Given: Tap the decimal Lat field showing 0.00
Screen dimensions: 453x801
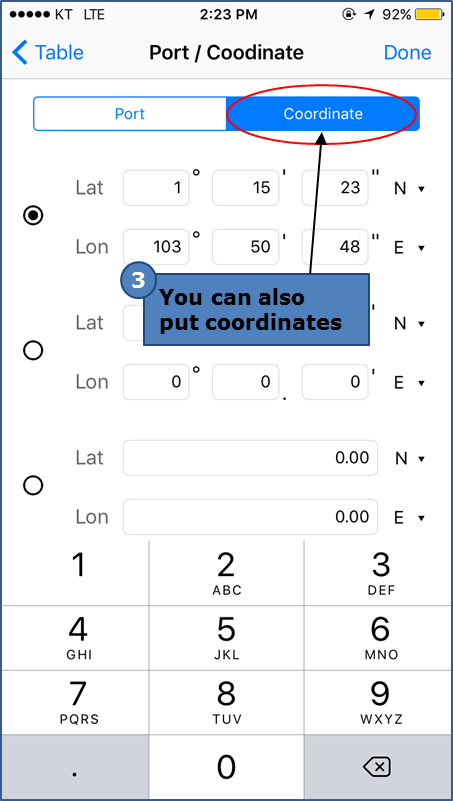Looking at the screenshot, I should point(250,458).
